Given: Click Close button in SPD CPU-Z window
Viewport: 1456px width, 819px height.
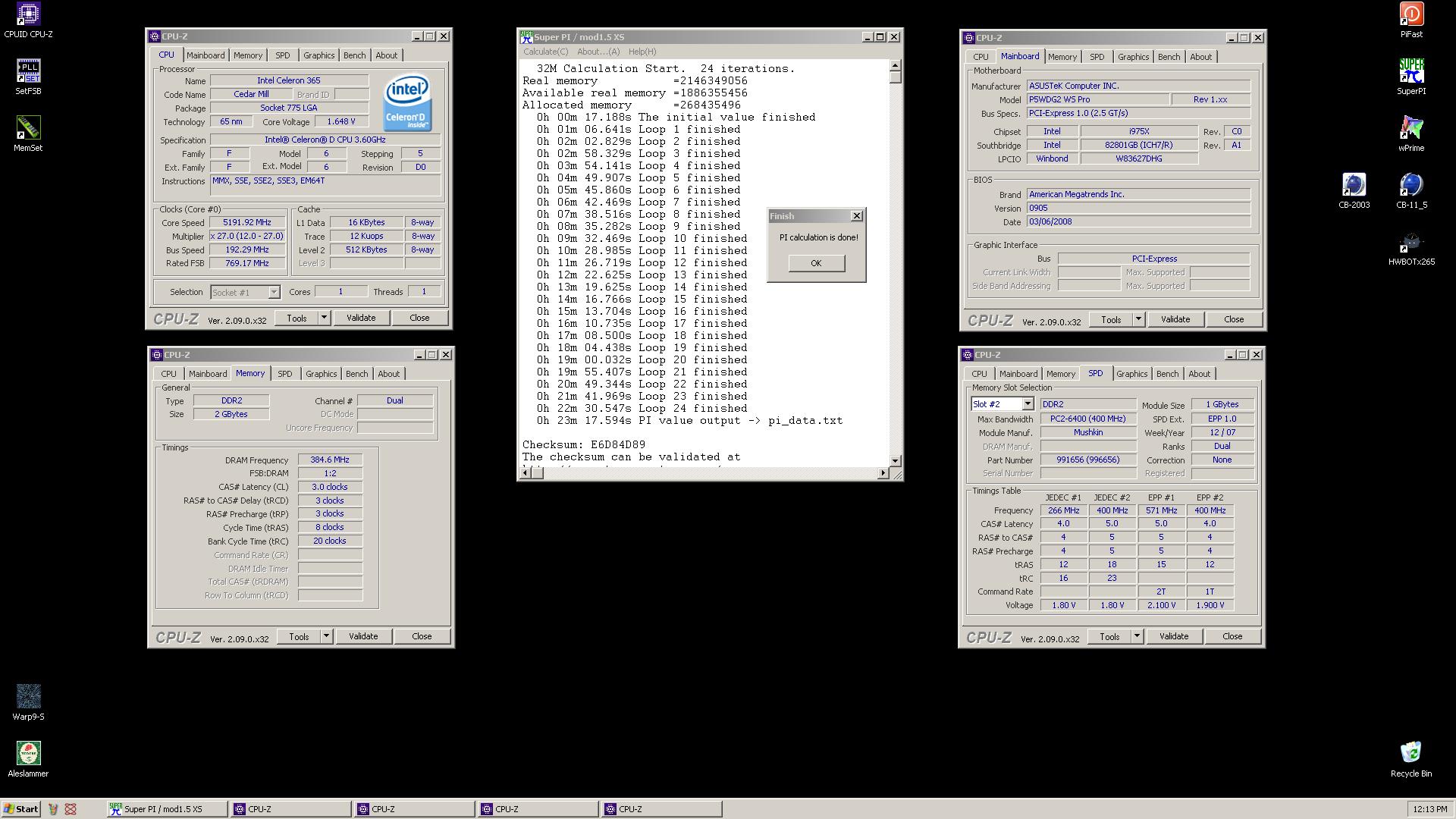Looking at the screenshot, I should (x=1232, y=636).
